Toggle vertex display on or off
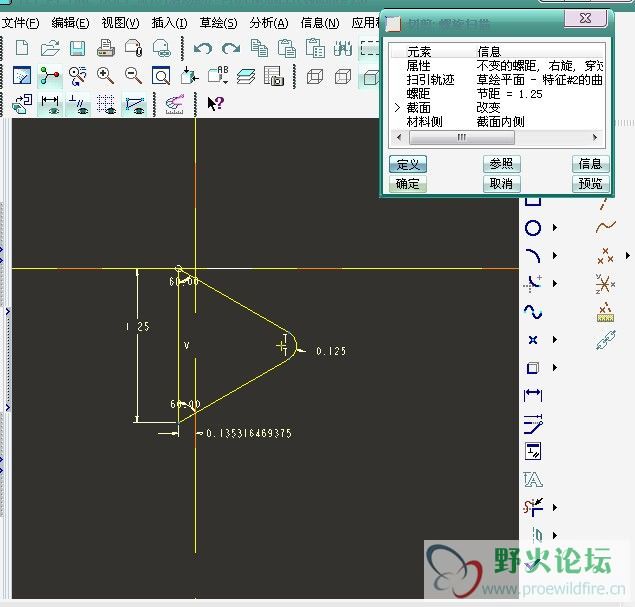The height and width of the screenshot is (607, 635). (x=134, y=104)
